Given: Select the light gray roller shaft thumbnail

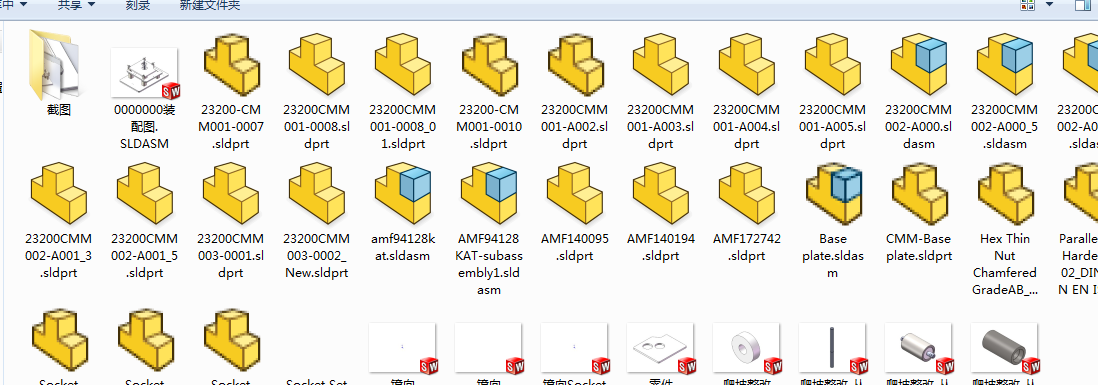Looking at the screenshot, I should pyautogui.click(x=919, y=348).
